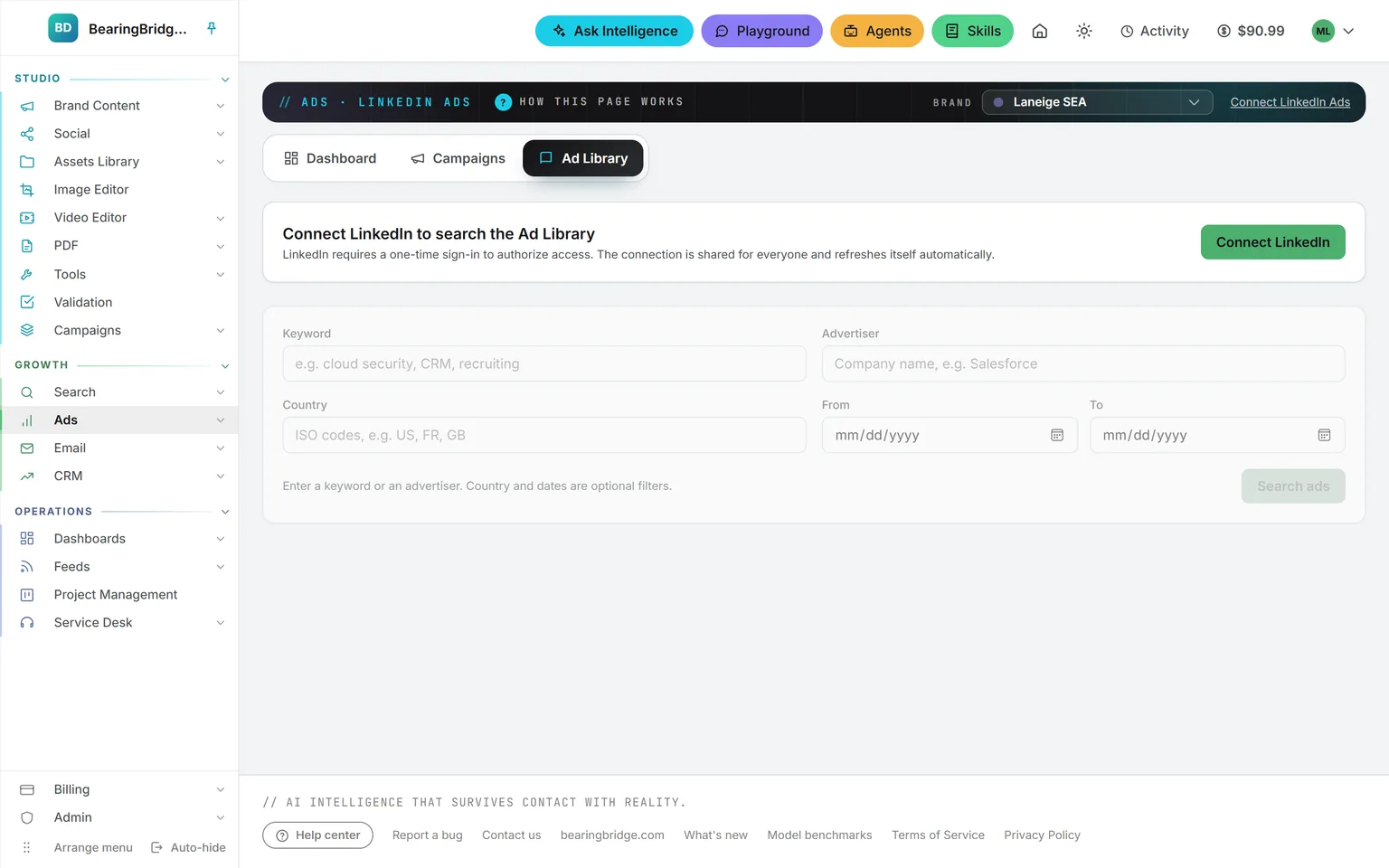The image size is (1389, 868).
Task: Click the Service Desk headset icon
Action: click(x=27, y=623)
